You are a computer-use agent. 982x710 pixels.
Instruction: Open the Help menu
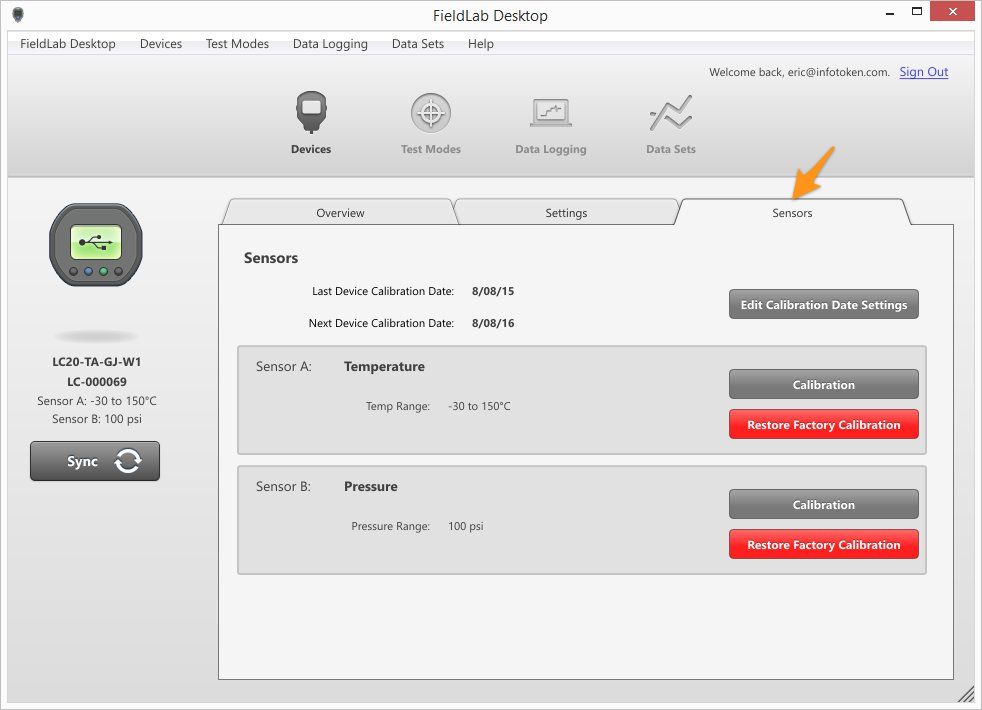click(481, 44)
